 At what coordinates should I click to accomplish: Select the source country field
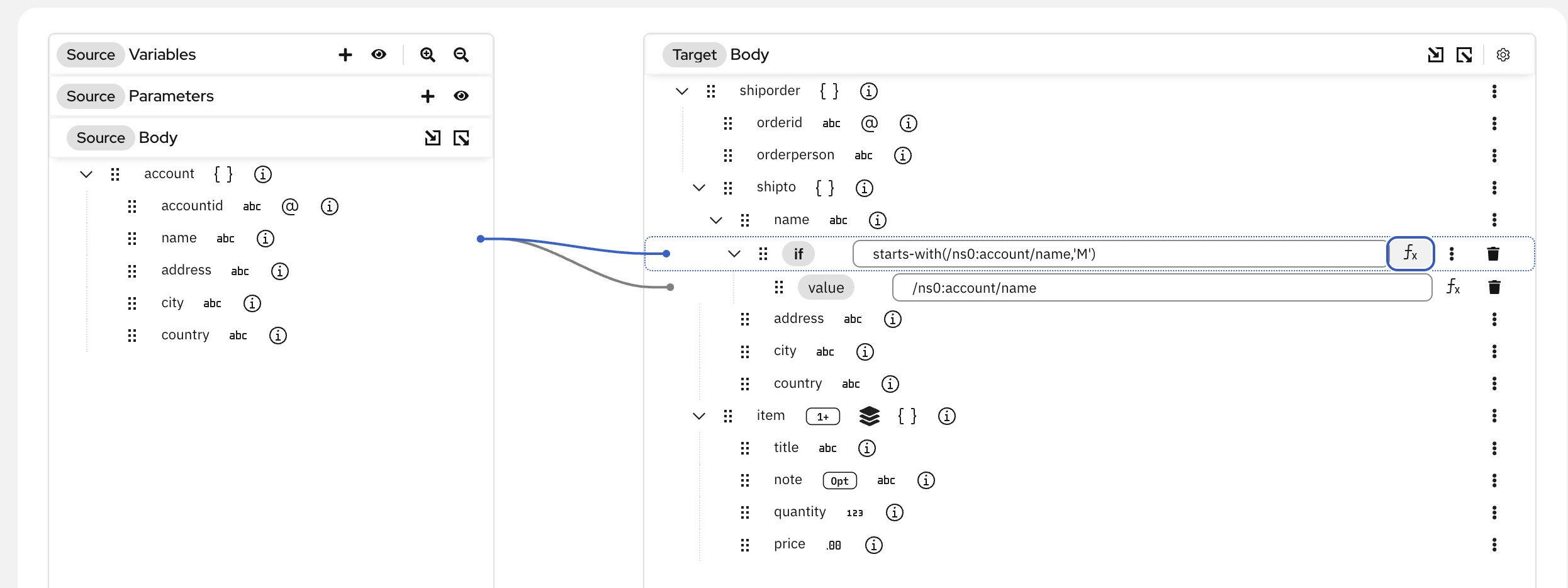coord(185,335)
